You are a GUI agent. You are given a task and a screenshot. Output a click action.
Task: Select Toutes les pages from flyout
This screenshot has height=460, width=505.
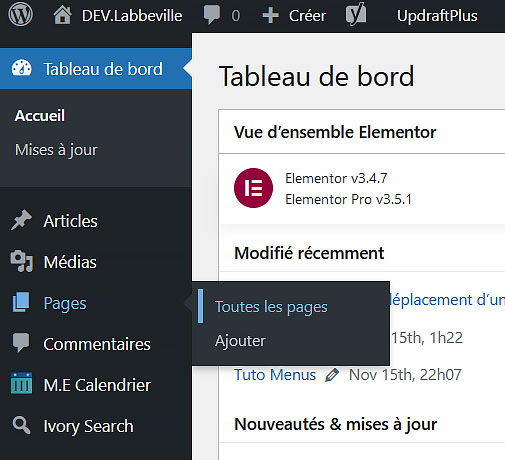pyautogui.click(x=271, y=307)
